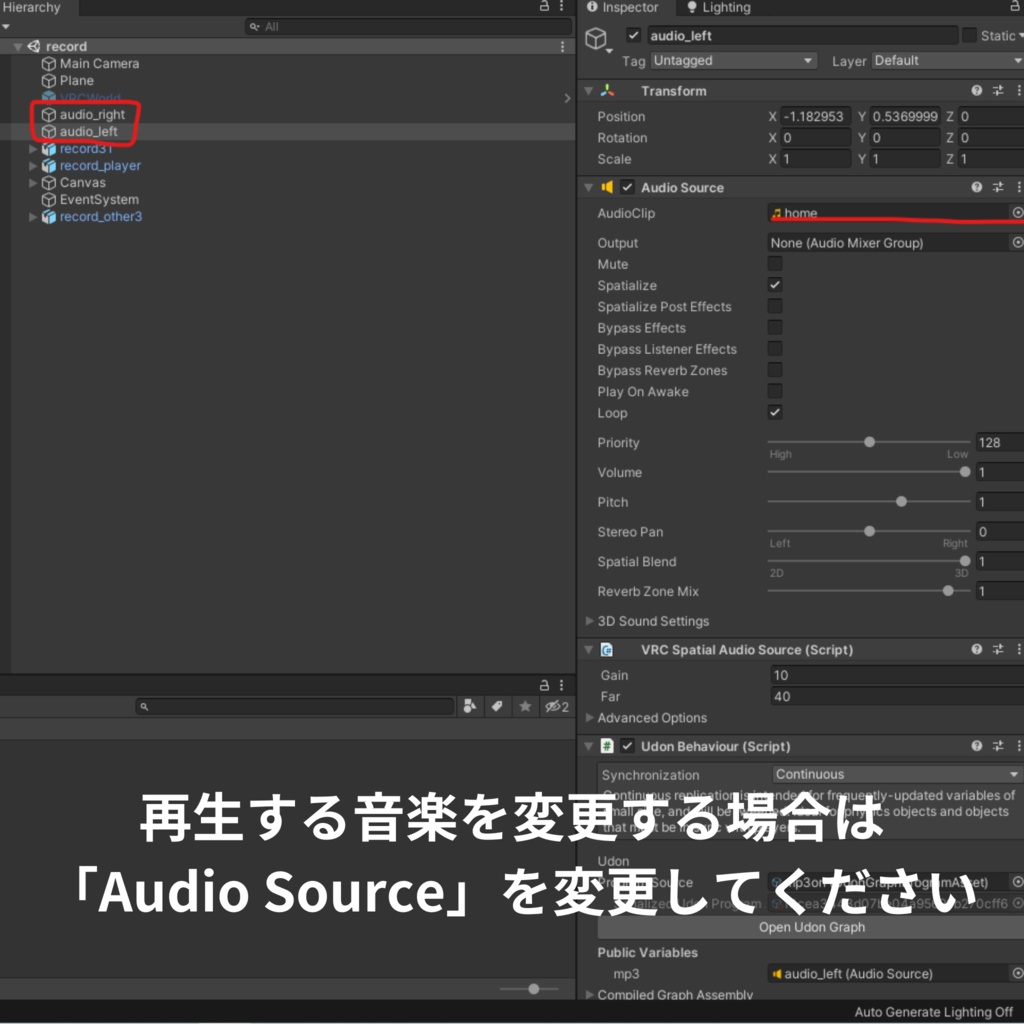1024x1024 pixels.
Task: Open Audio Source help icon
Action: click(x=976, y=187)
